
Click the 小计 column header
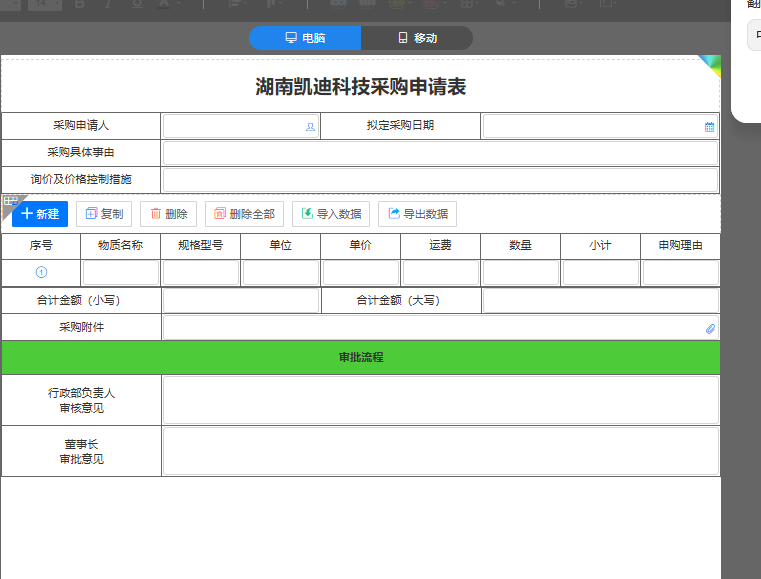pos(600,246)
